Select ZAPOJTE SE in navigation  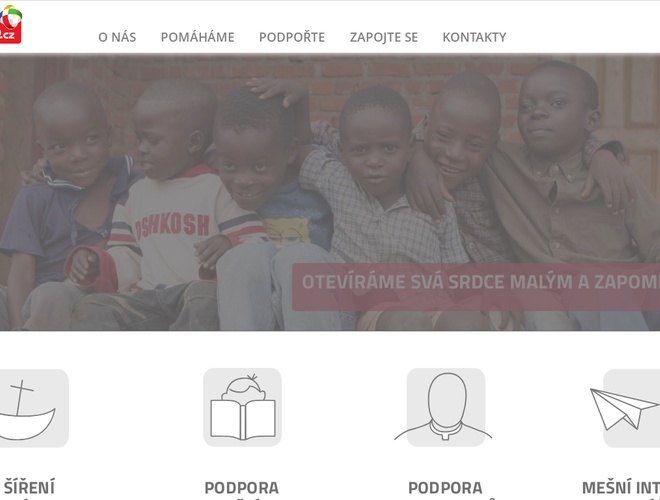(383, 37)
